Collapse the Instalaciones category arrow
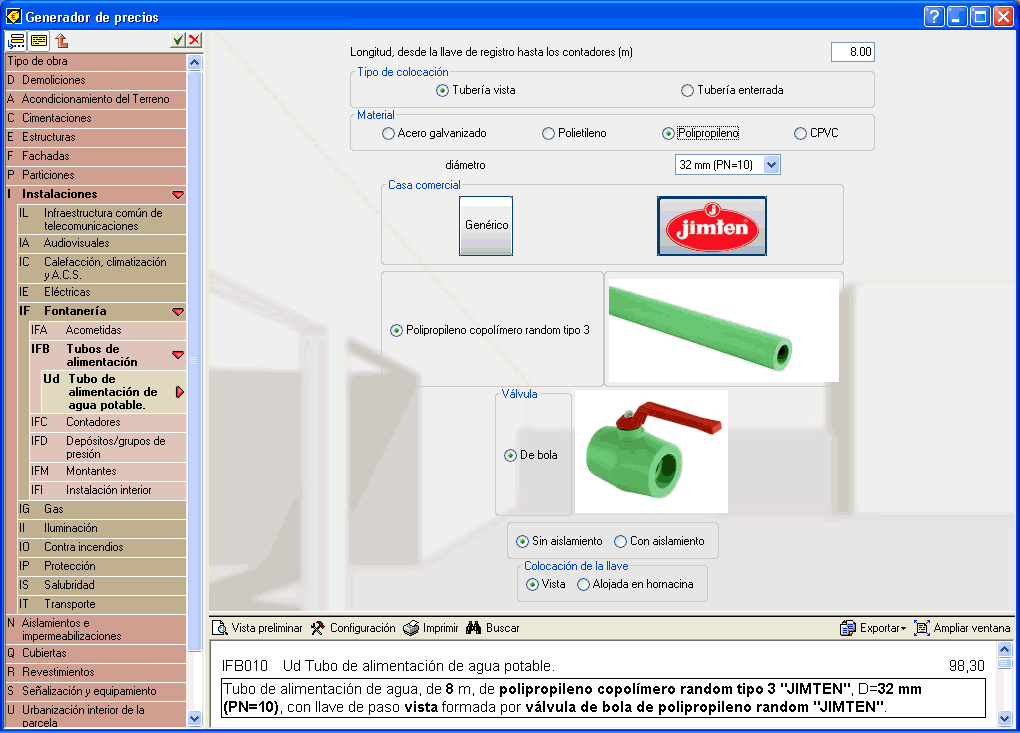This screenshot has width=1020, height=733. (178, 194)
